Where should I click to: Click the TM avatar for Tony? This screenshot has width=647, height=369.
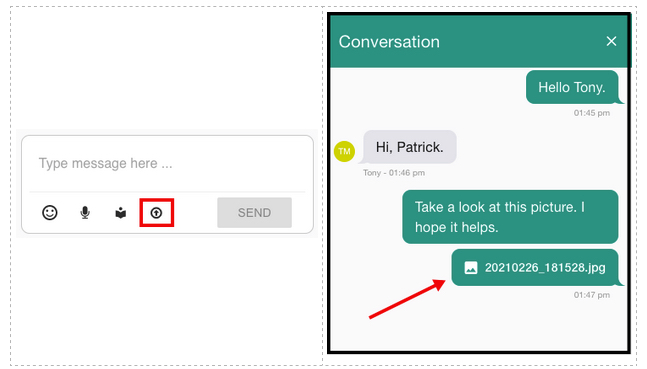pos(344,151)
